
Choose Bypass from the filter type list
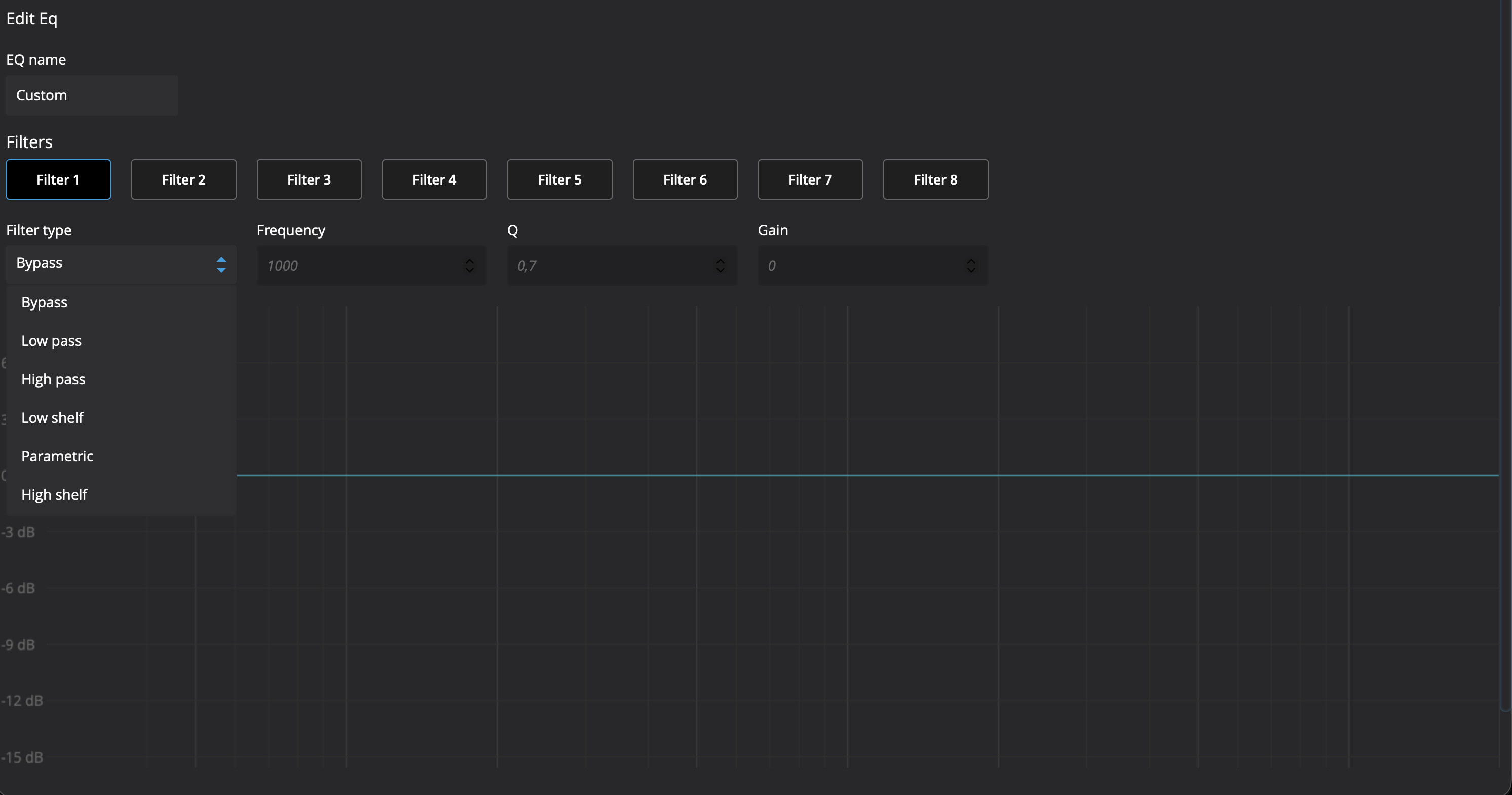click(45, 302)
